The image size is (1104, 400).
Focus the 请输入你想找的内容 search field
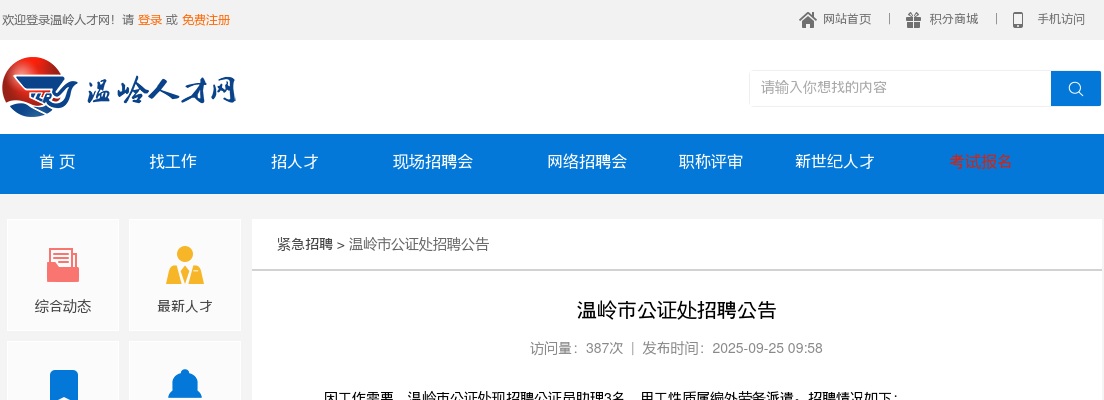(x=899, y=88)
